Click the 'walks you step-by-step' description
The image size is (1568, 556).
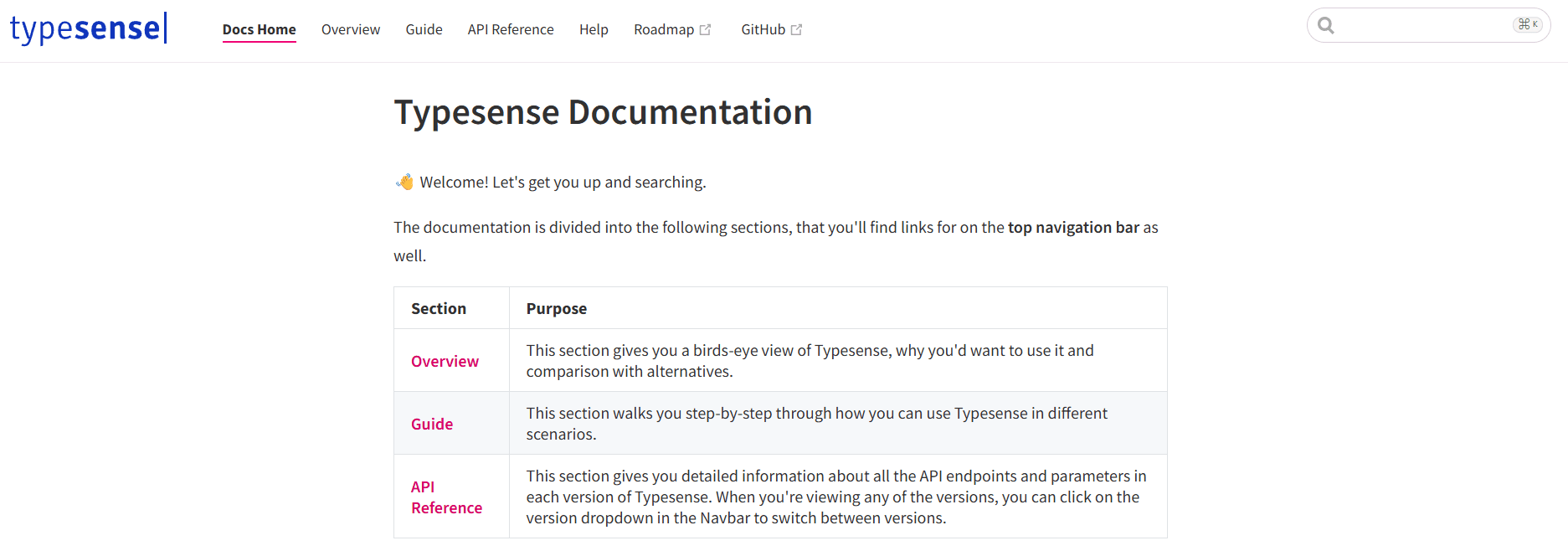[x=816, y=424]
